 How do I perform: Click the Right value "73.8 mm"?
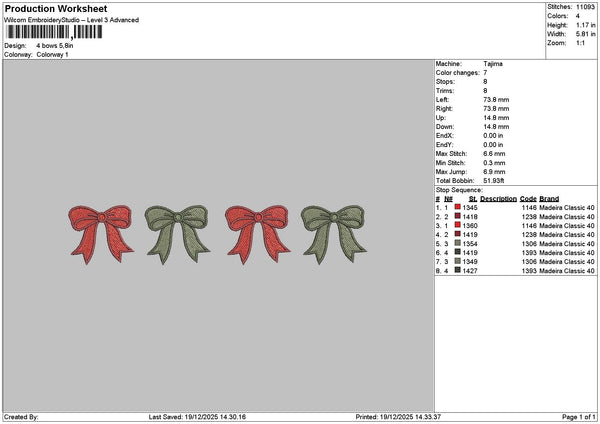point(496,109)
